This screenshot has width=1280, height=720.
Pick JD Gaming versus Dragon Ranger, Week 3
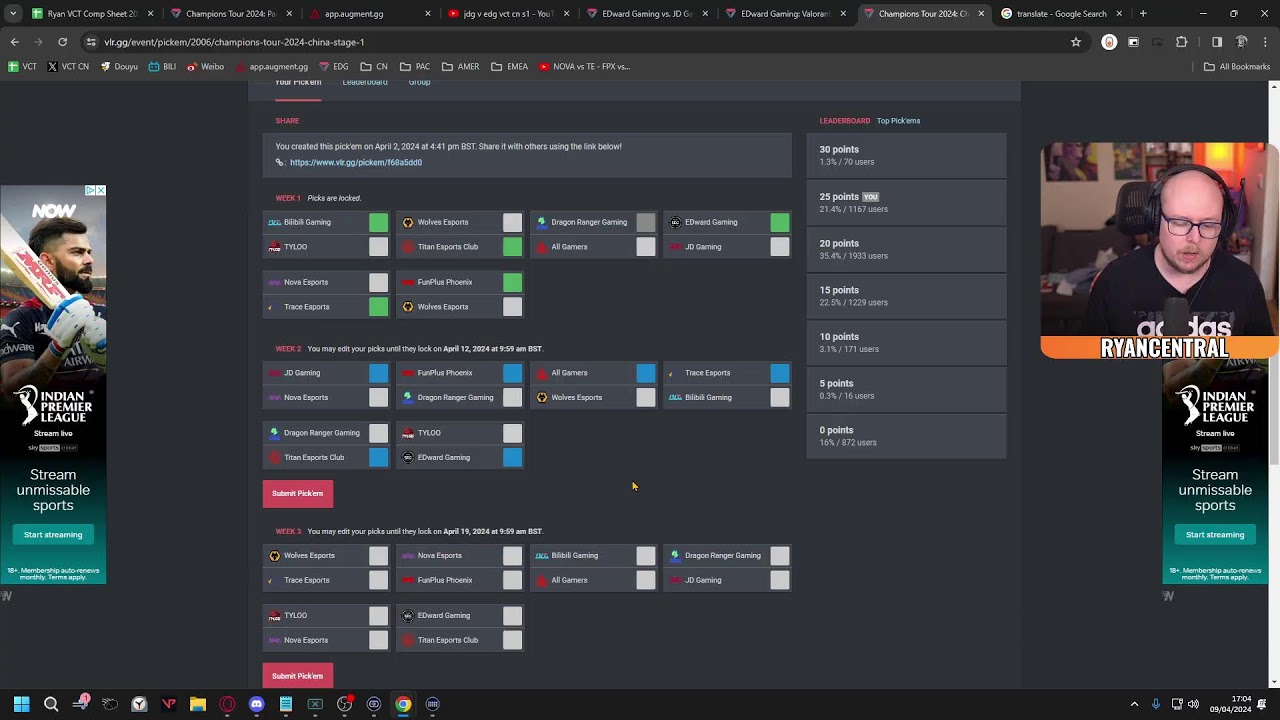pyautogui.click(x=780, y=580)
